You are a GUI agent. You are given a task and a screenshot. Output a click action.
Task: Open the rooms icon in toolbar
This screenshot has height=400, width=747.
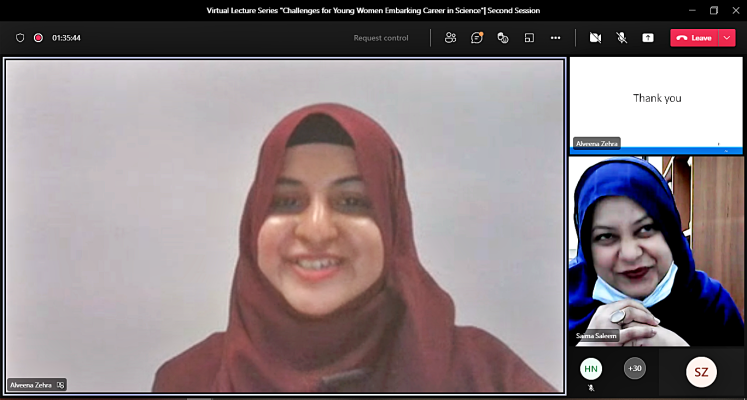point(529,38)
